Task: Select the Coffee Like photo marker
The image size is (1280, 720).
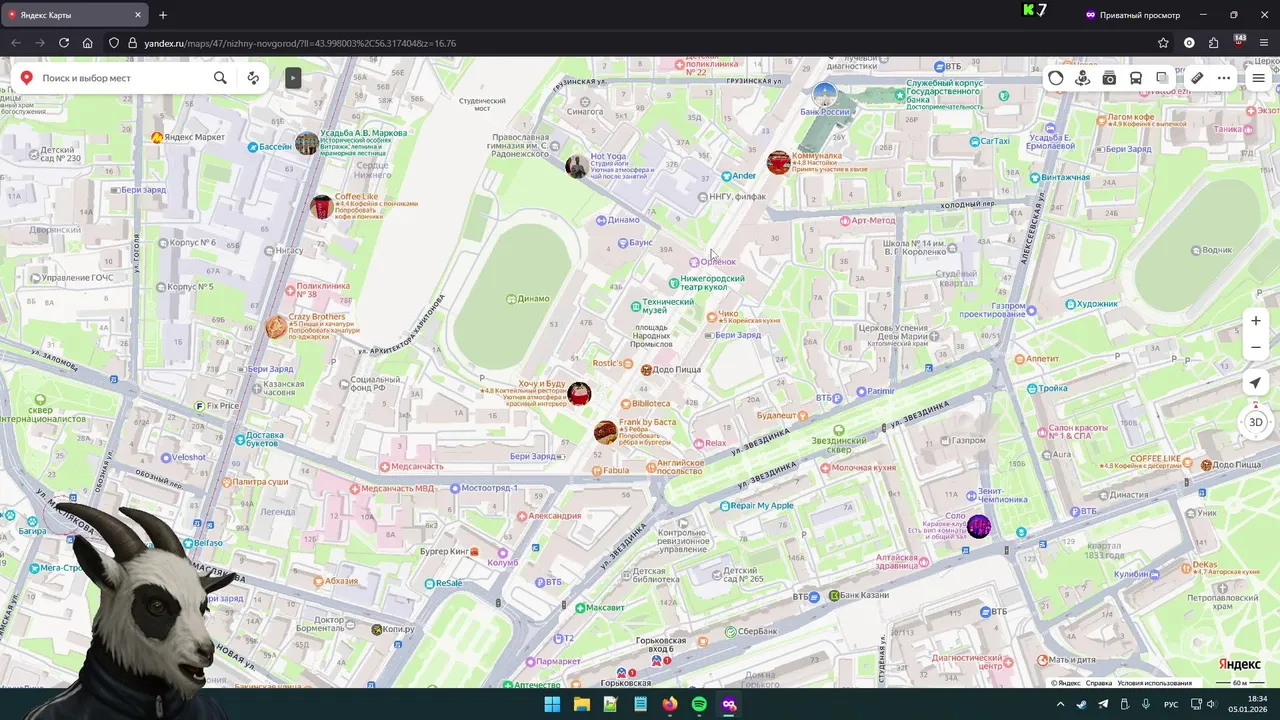Action: [321, 207]
